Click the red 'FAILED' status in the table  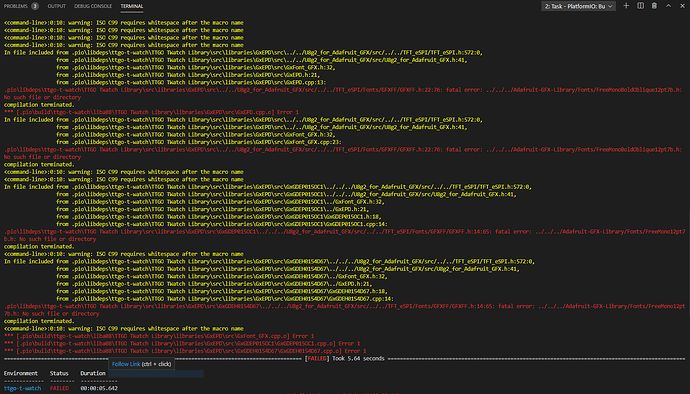pyautogui.click(x=59, y=388)
